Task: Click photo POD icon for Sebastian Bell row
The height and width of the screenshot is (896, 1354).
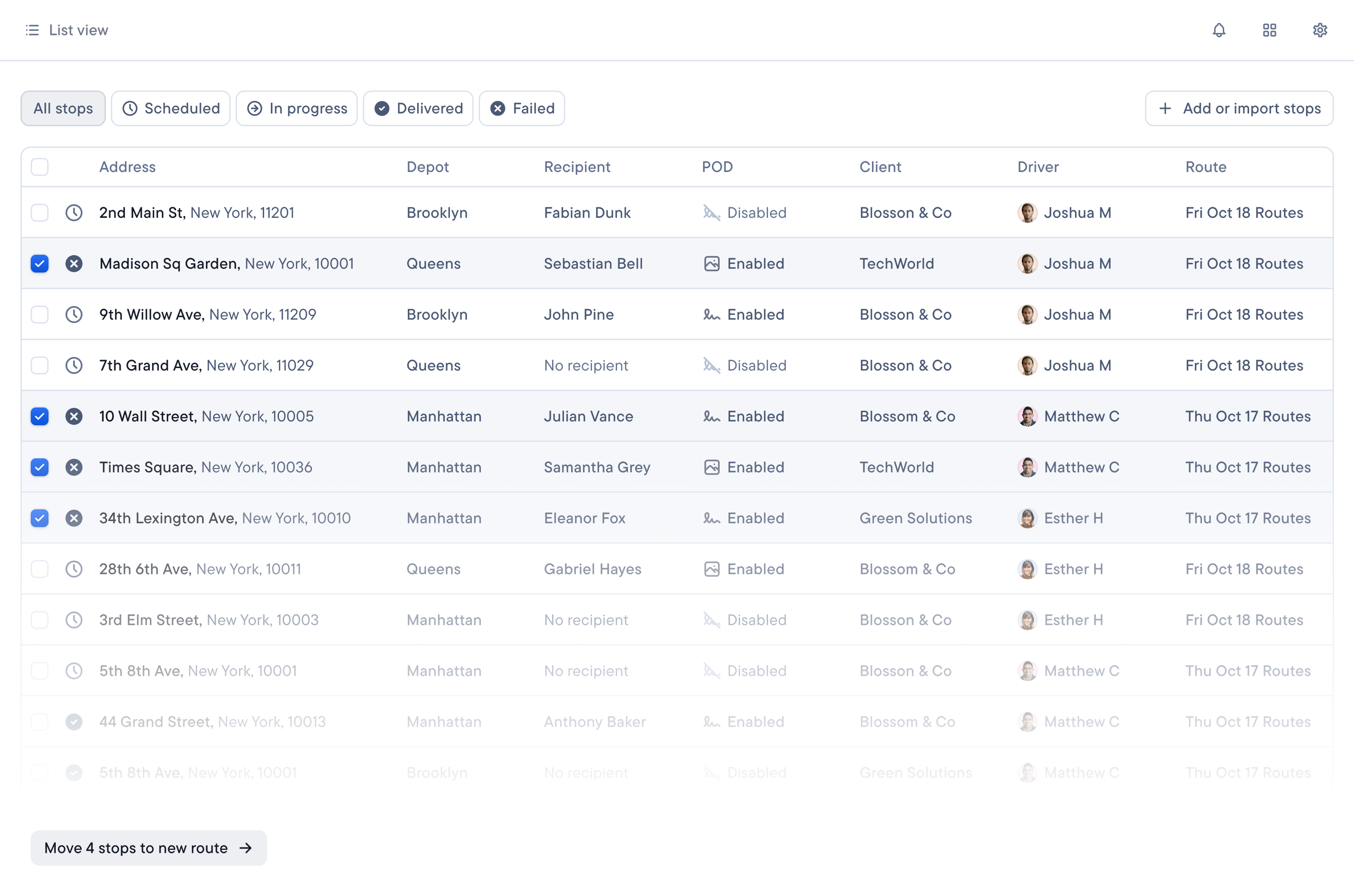Action: click(x=711, y=263)
